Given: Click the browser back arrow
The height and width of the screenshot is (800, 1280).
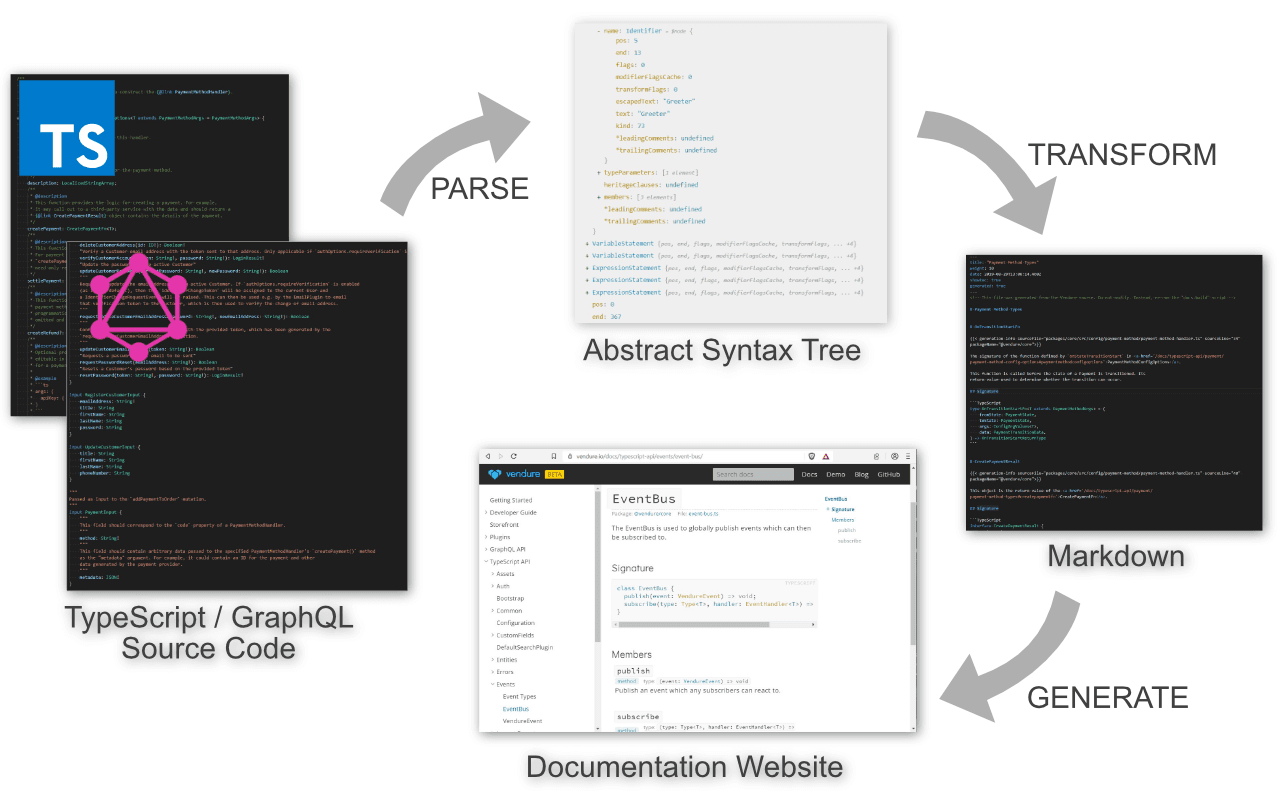Looking at the screenshot, I should point(487,456).
